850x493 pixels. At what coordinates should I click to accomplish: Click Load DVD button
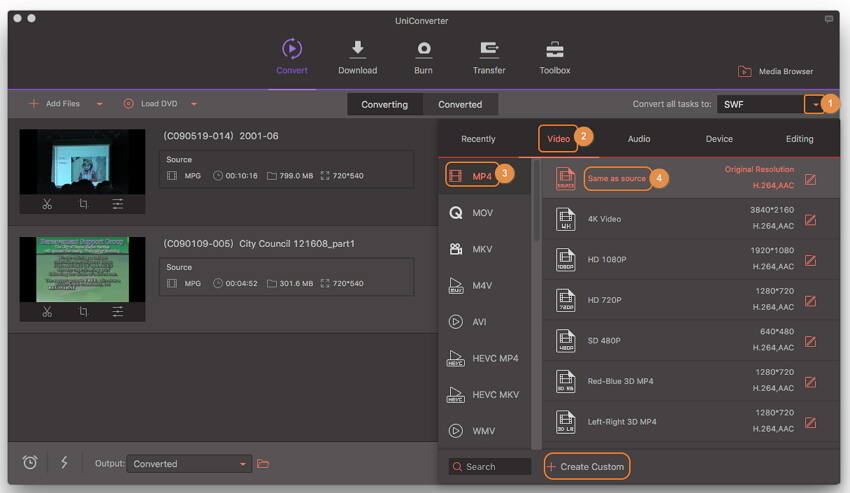(x=151, y=104)
